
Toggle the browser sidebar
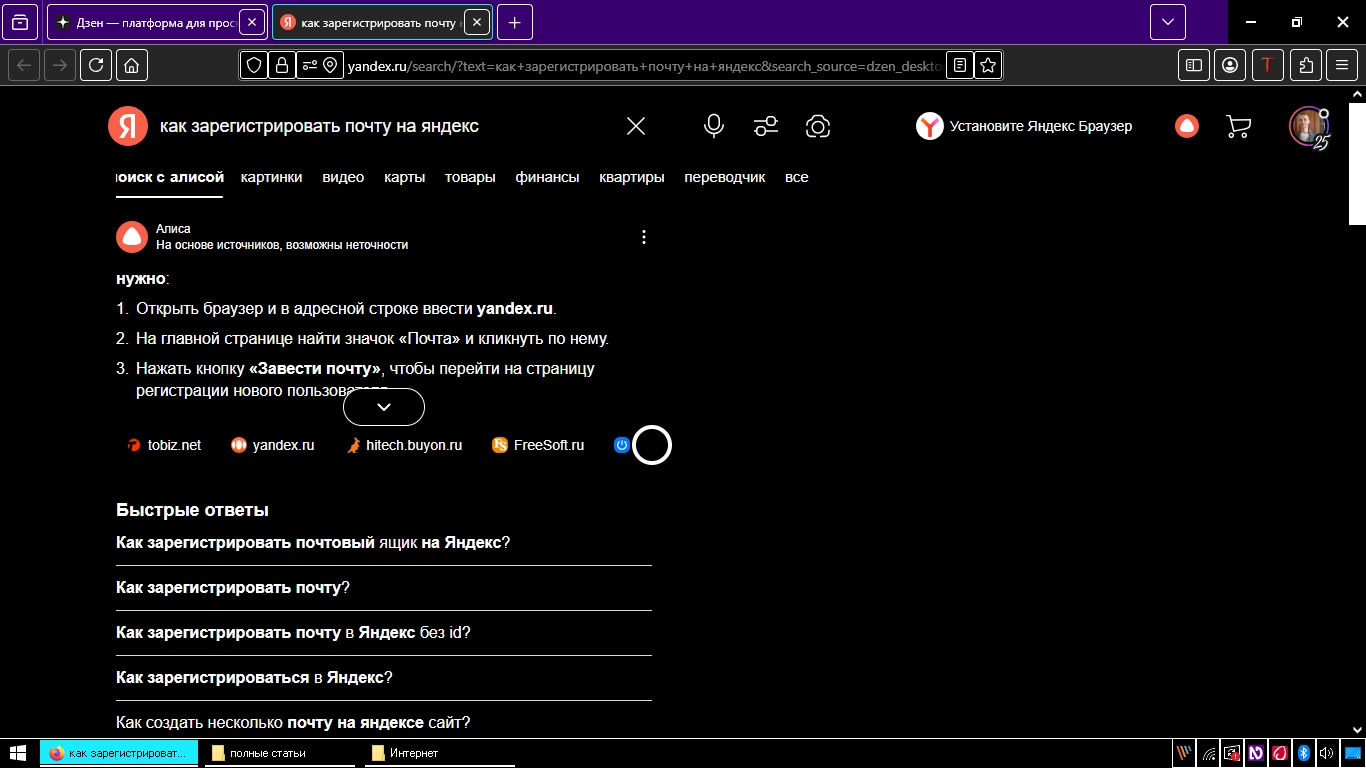tap(1193, 65)
